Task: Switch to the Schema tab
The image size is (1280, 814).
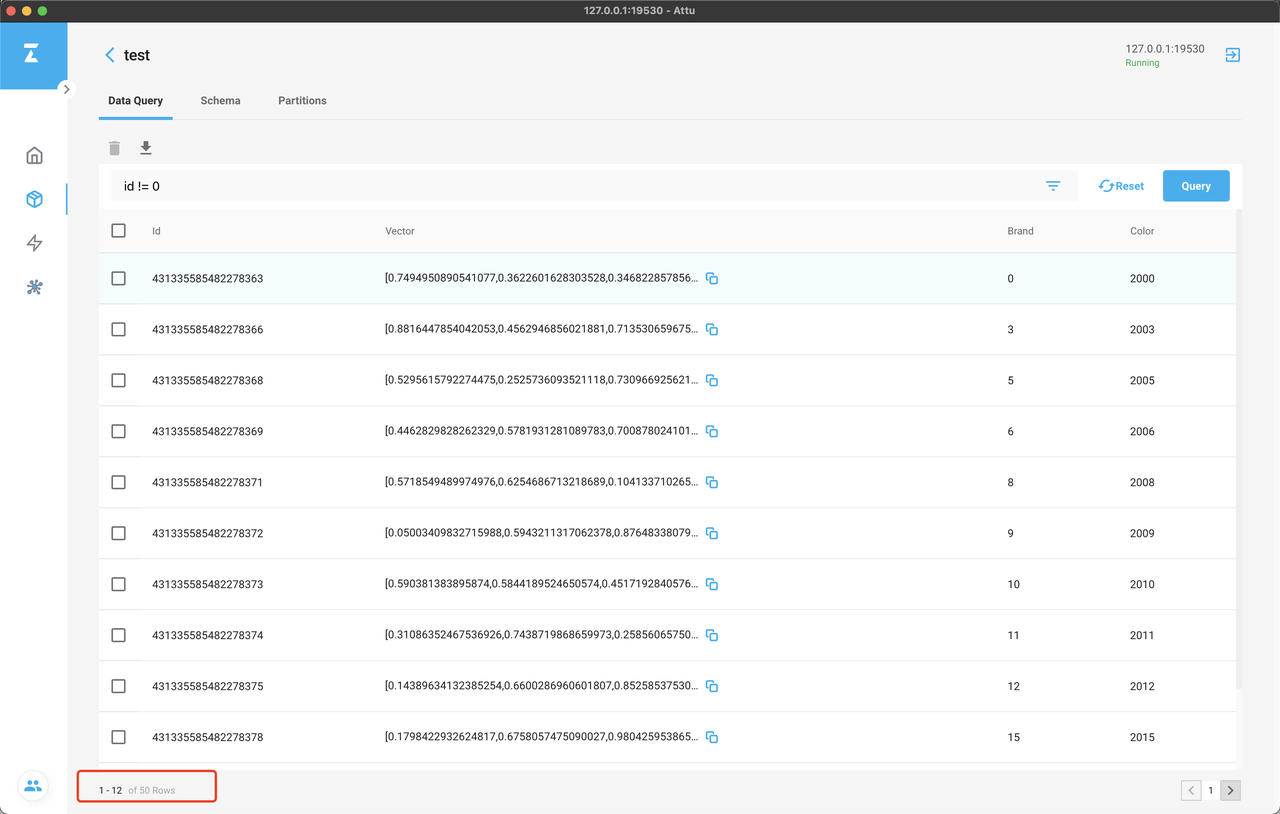Action: click(220, 101)
